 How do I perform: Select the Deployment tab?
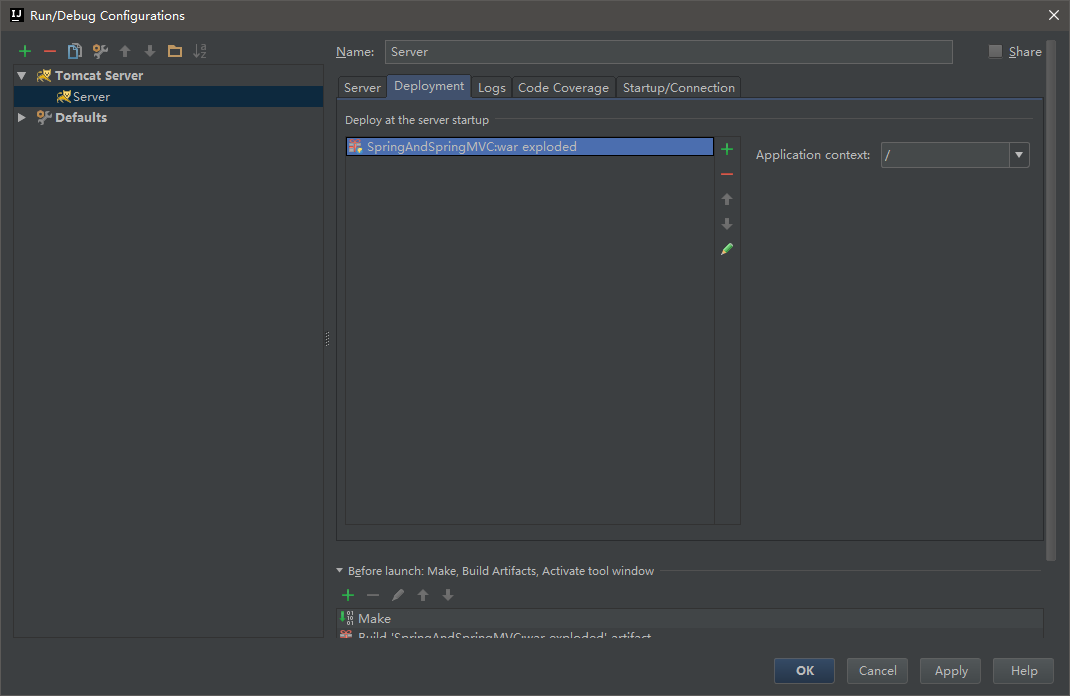(x=429, y=86)
